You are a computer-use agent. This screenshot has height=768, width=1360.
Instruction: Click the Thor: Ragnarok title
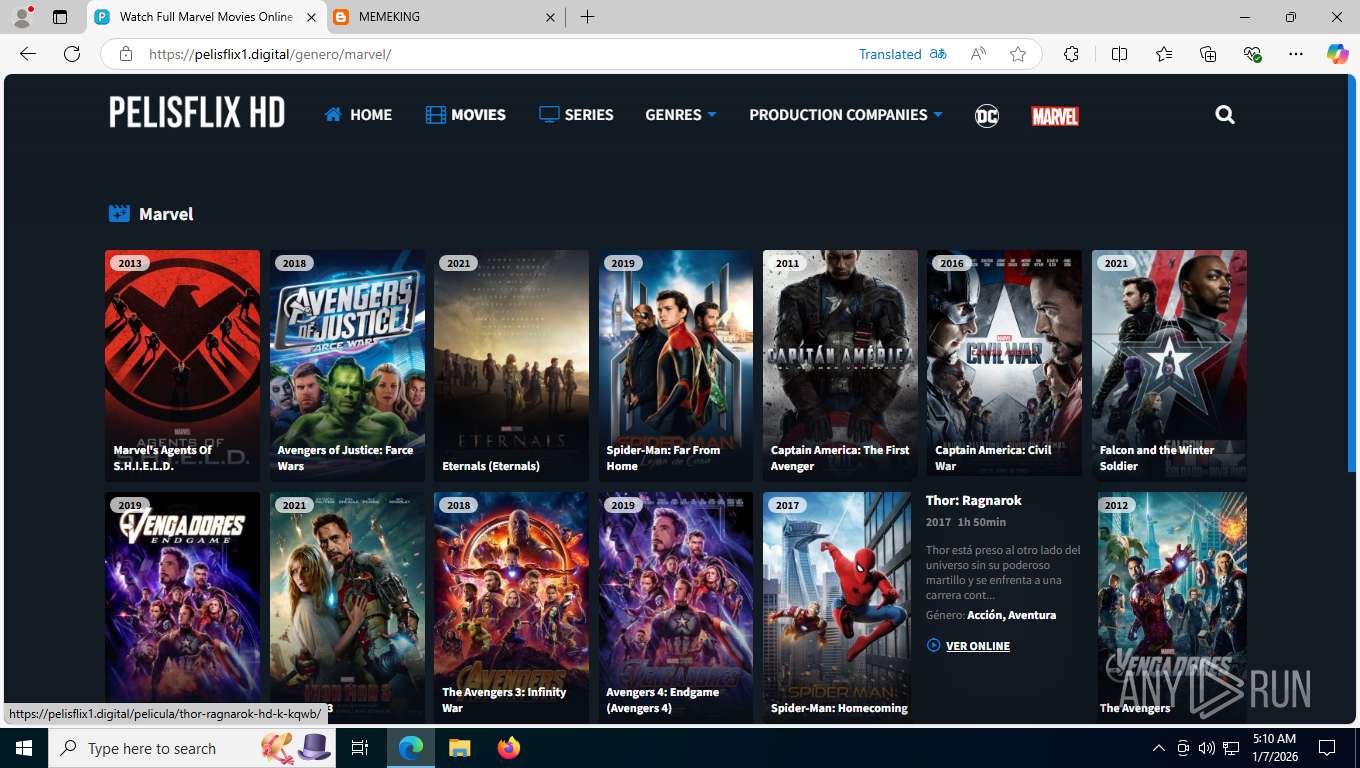click(x=974, y=500)
